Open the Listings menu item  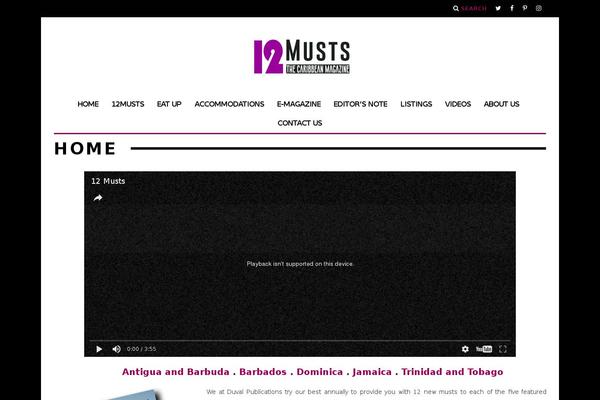pyautogui.click(x=416, y=104)
